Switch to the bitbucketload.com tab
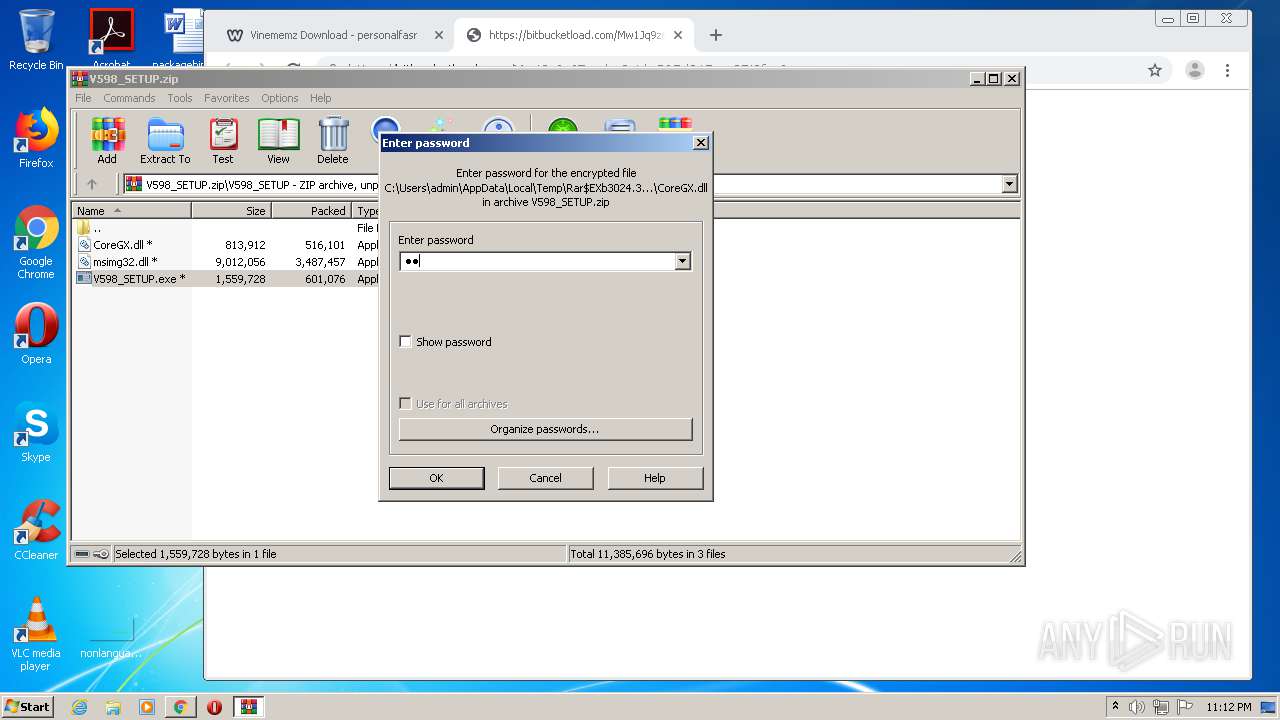1280x720 pixels. click(x=575, y=35)
